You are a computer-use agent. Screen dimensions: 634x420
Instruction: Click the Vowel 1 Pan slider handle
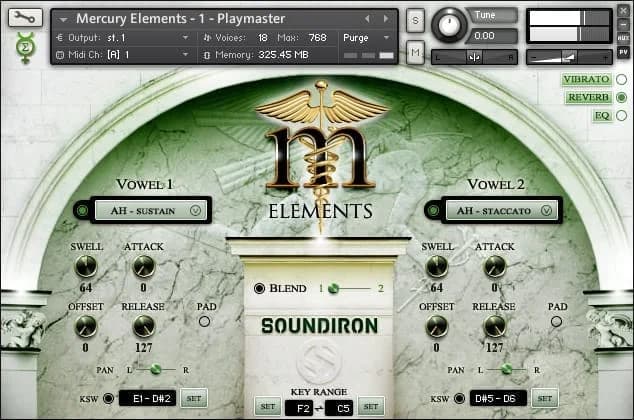[156, 369]
